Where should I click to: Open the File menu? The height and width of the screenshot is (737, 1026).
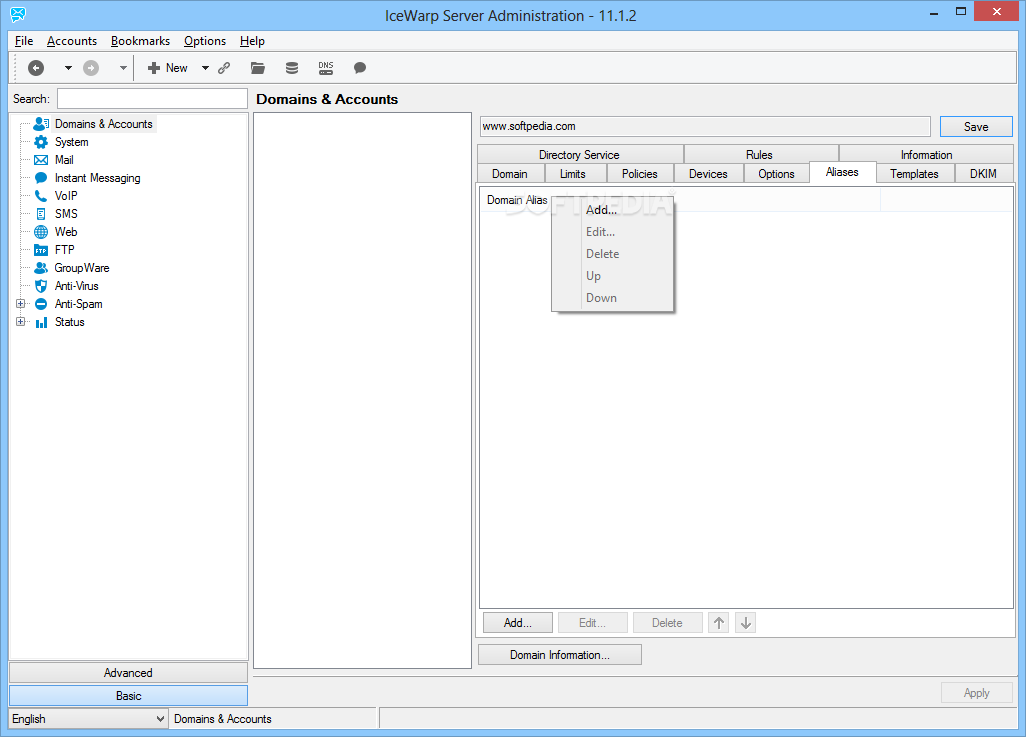click(24, 41)
